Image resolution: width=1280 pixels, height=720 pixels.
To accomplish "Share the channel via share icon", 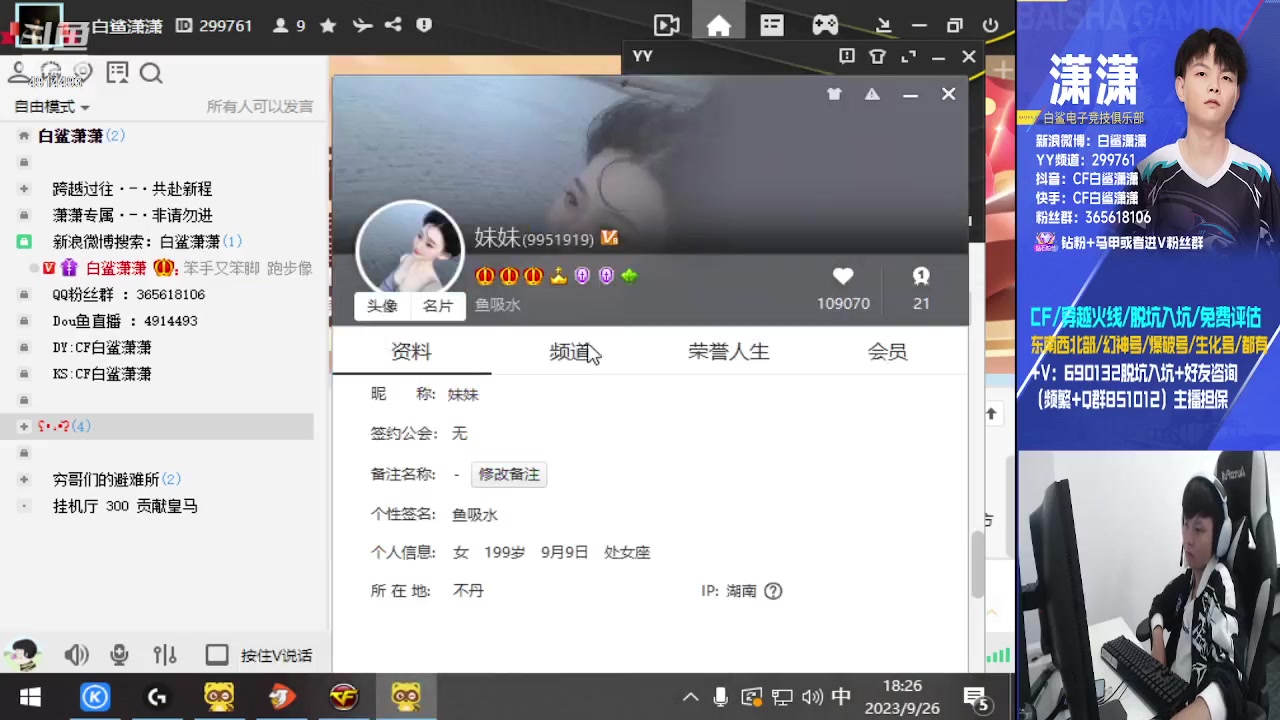I will tap(393, 26).
